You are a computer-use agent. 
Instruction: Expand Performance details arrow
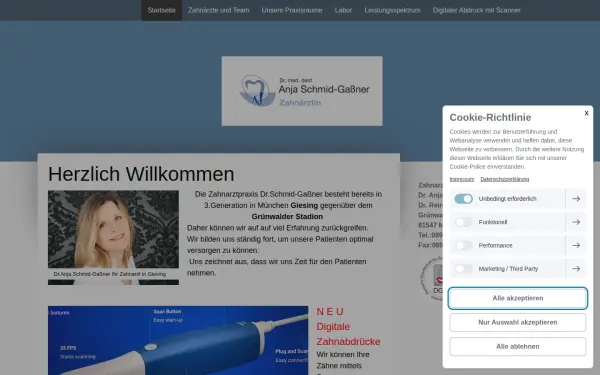click(x=576, y=245)
